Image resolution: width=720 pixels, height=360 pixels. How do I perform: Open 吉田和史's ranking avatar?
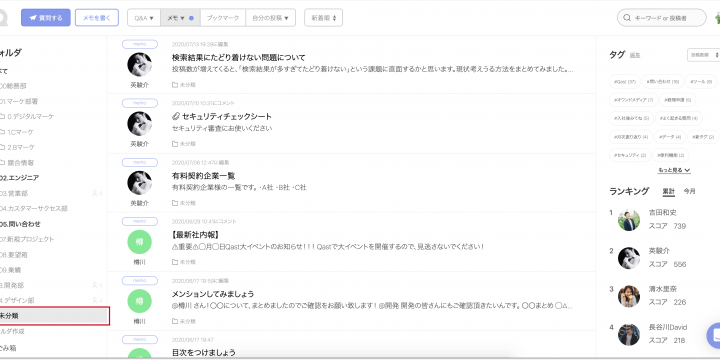point(629,220)
